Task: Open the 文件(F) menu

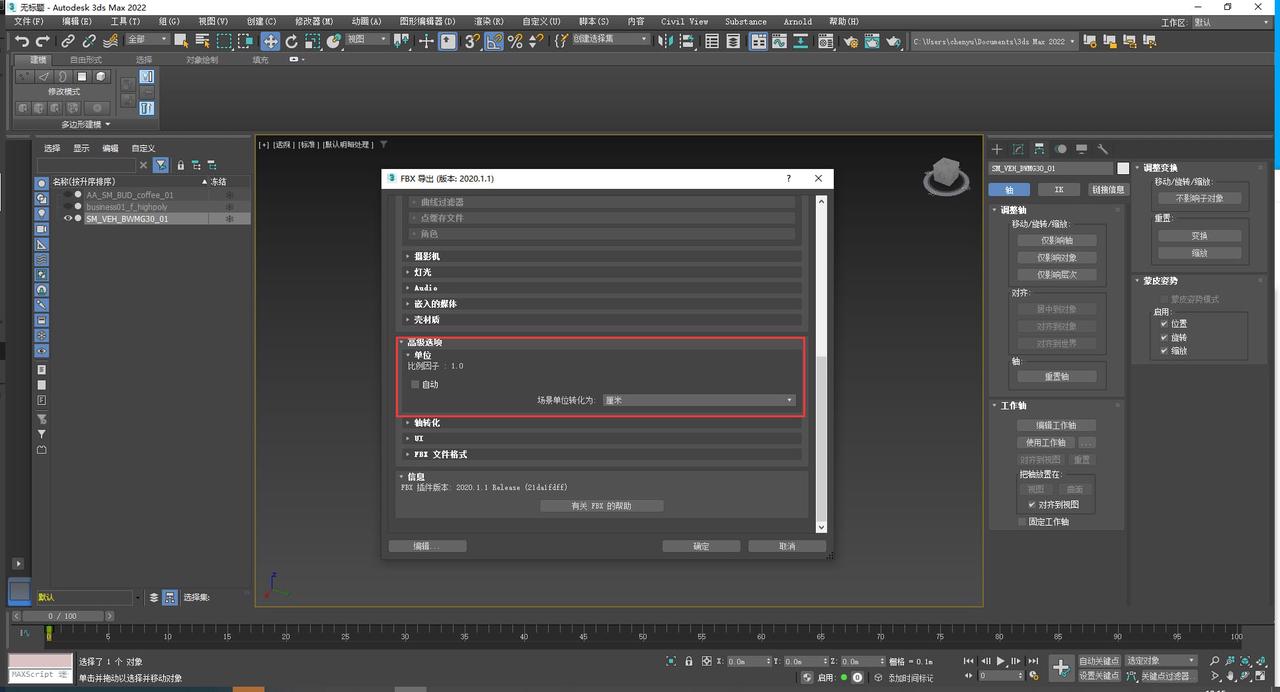Action: (x=29, y=21)
